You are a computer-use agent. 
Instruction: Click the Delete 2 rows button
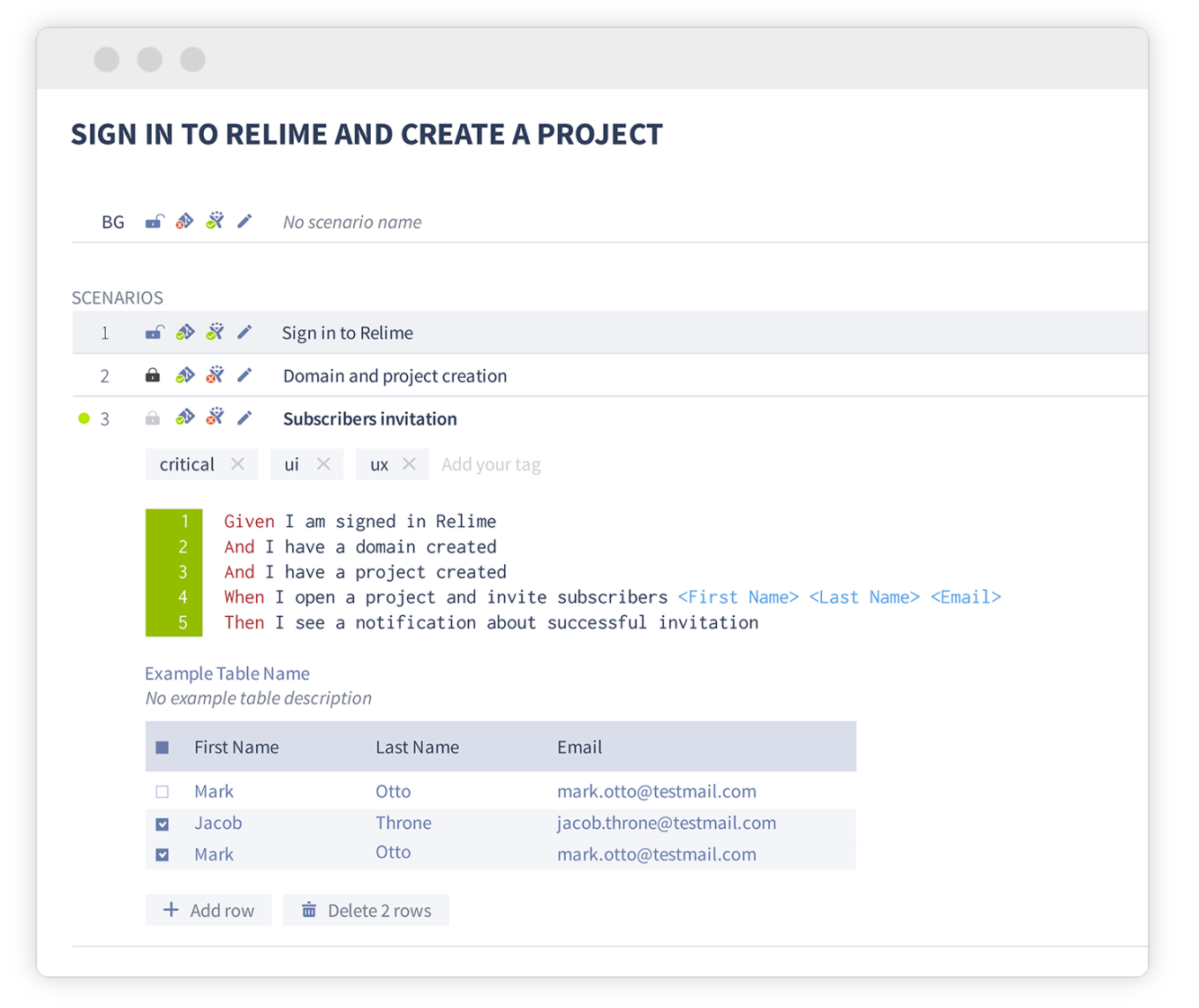[366, 910]
